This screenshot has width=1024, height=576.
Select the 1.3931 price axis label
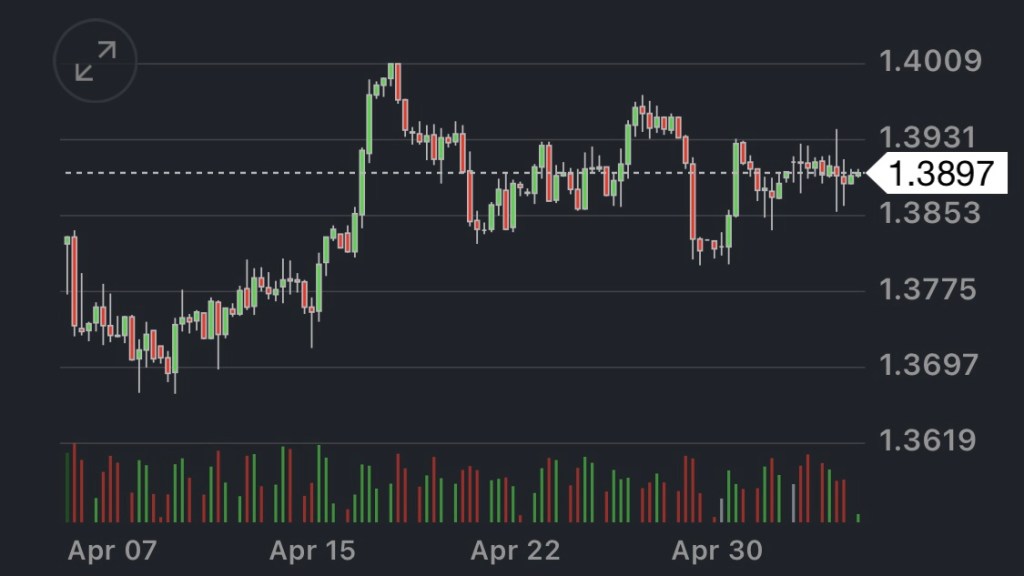(x=930, y=139)
